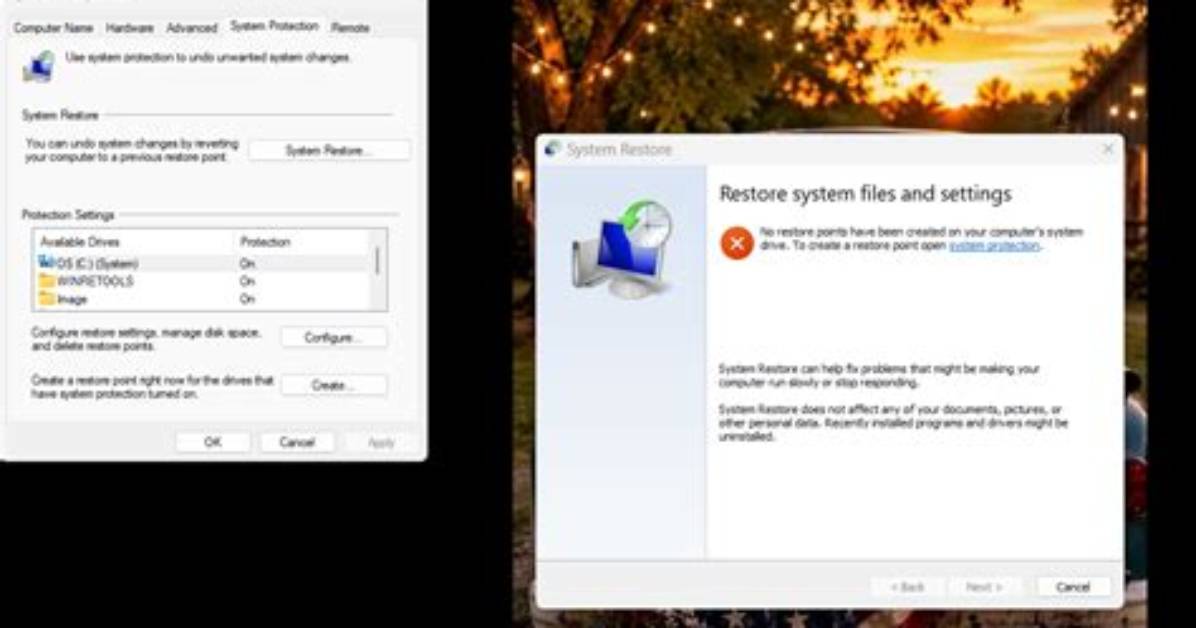Open the system protection link
Screen dimensions: 1196x628
pos(994,246)
